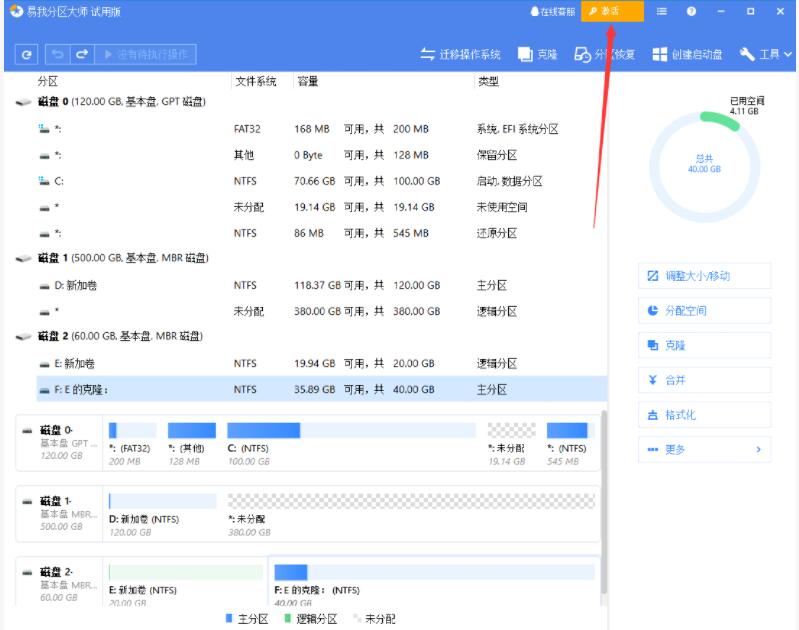Click 格式化 format button
Image resolution: width=799 pixels, height=630 pixels.
click(704, 415)
